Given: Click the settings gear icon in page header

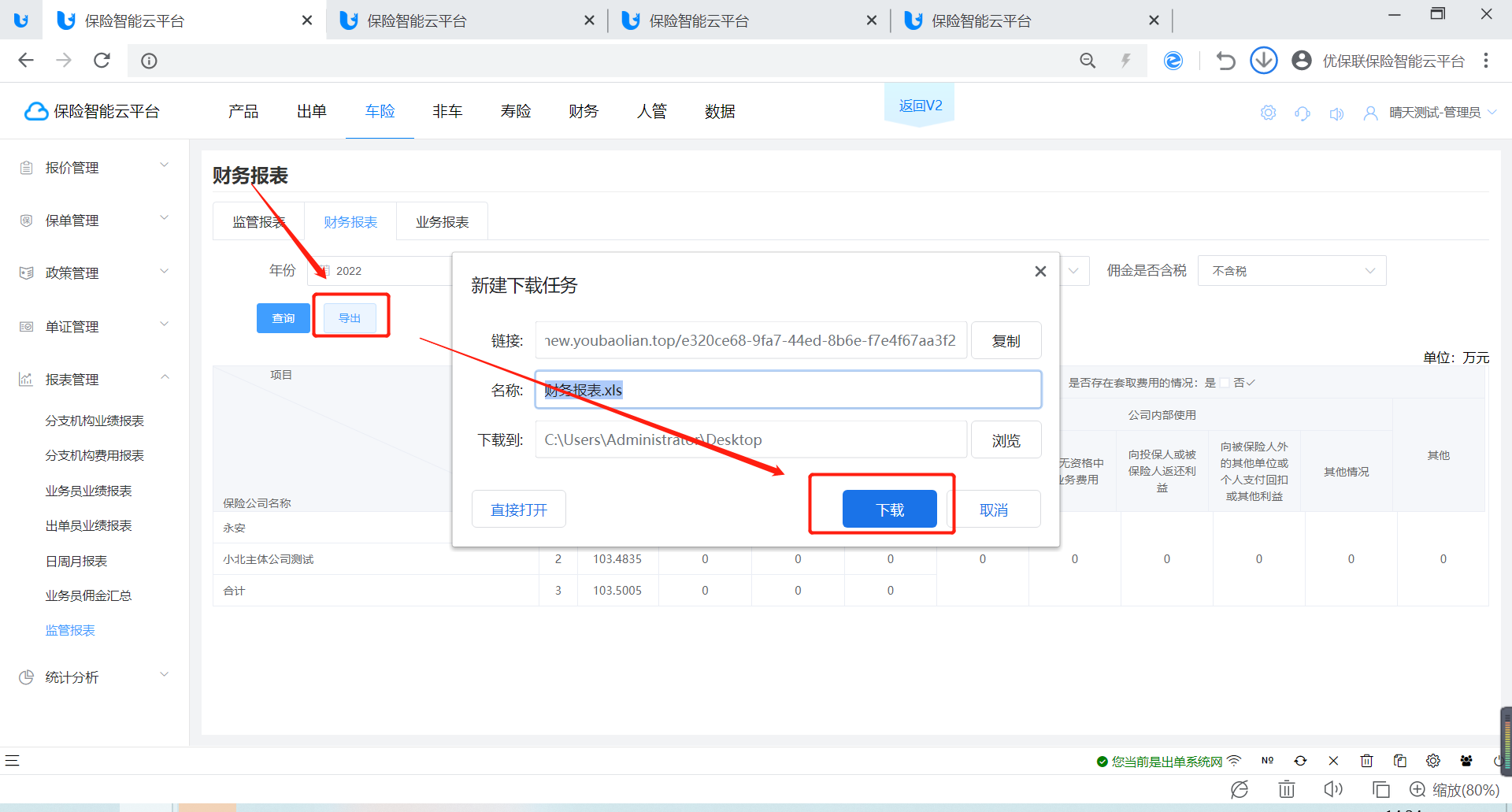Looking at the screenshot, I should (1268, 113).
